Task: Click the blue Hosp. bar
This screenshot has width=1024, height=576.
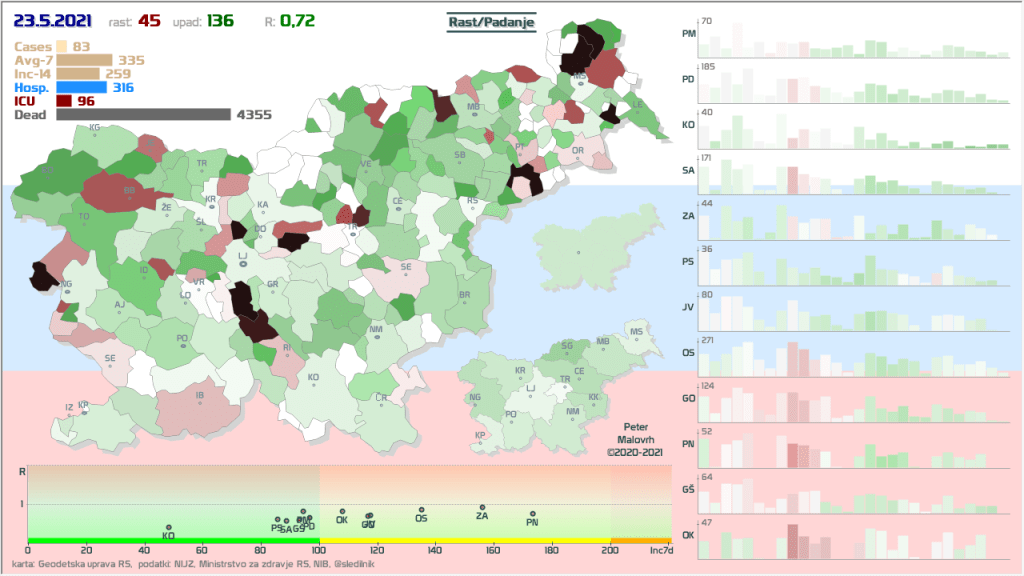Action: point(81,88)
